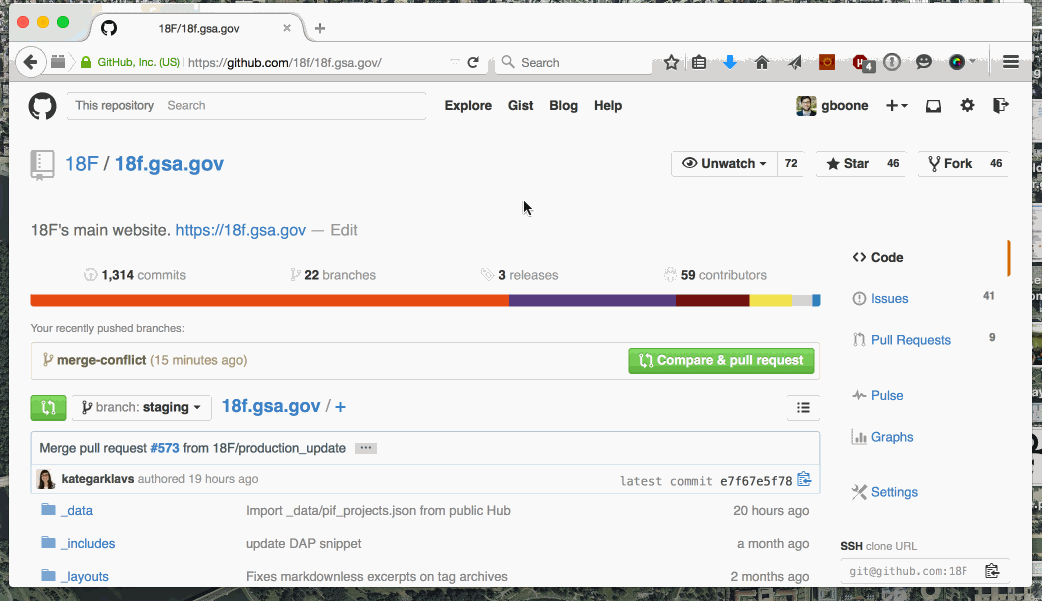Open the _data folder

tap(79, 511)
